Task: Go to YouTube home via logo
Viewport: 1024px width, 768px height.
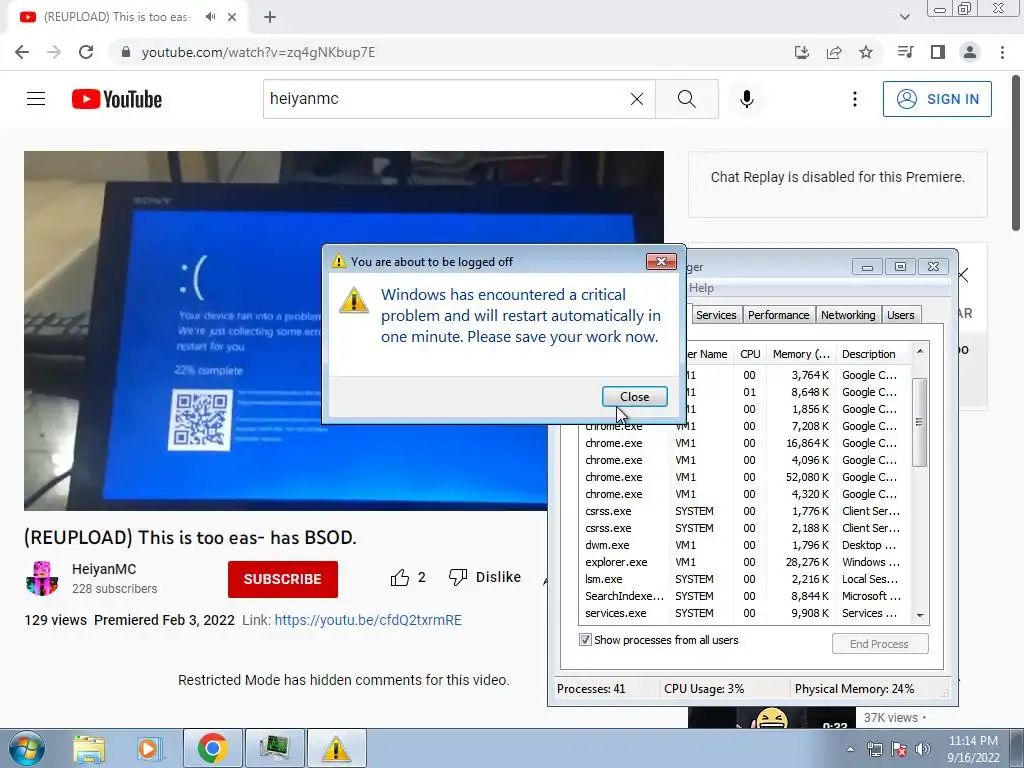Action: pyautogui.click(x=117, y=99)
